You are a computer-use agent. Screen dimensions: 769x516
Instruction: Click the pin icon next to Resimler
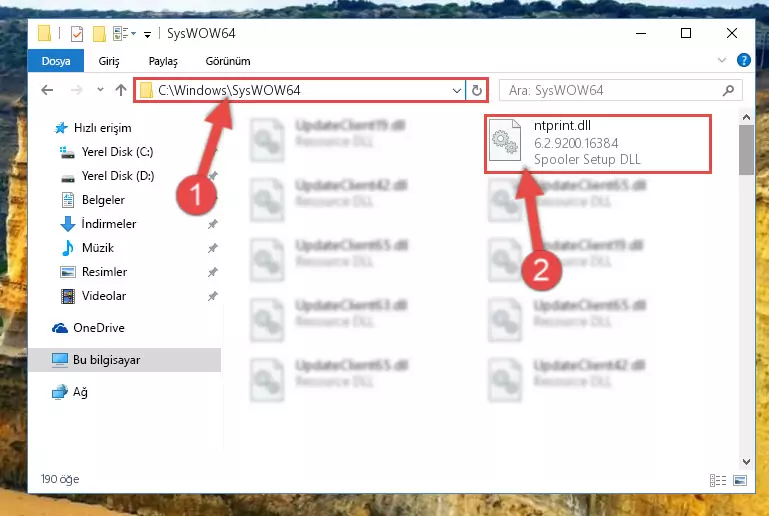(x=212, y=272)
